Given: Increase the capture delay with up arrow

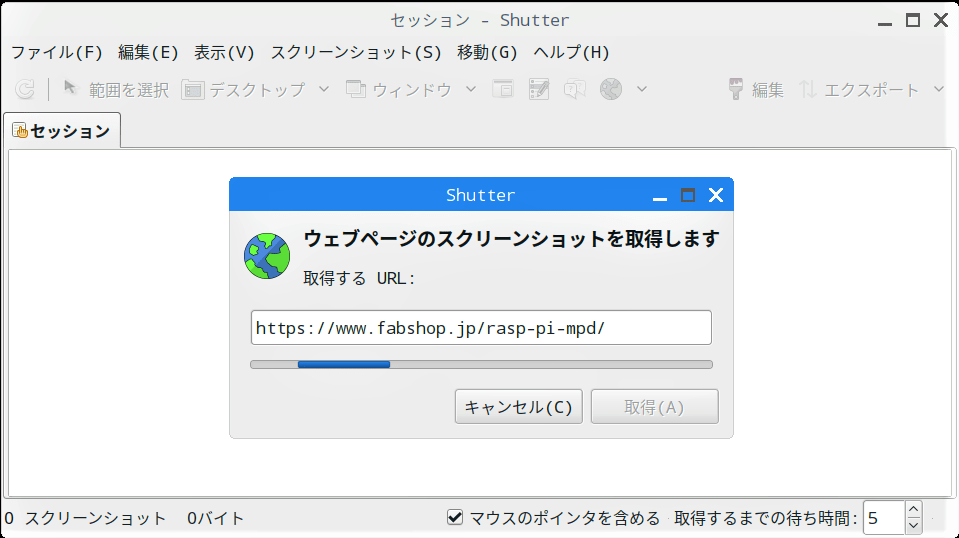Looking at the screenshot, I should coord(914,509).
